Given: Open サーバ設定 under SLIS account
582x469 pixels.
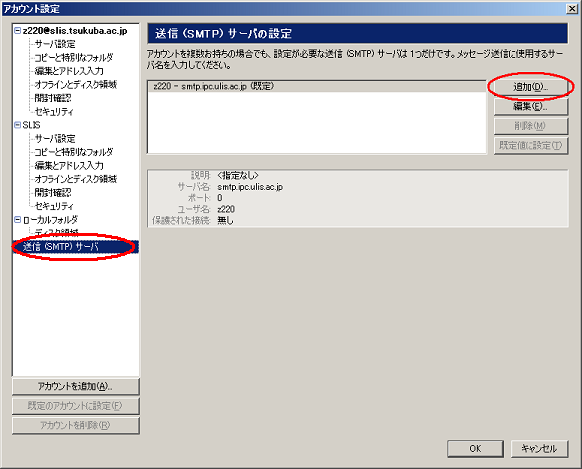Looking at the screenshot, I should [55, 139].
